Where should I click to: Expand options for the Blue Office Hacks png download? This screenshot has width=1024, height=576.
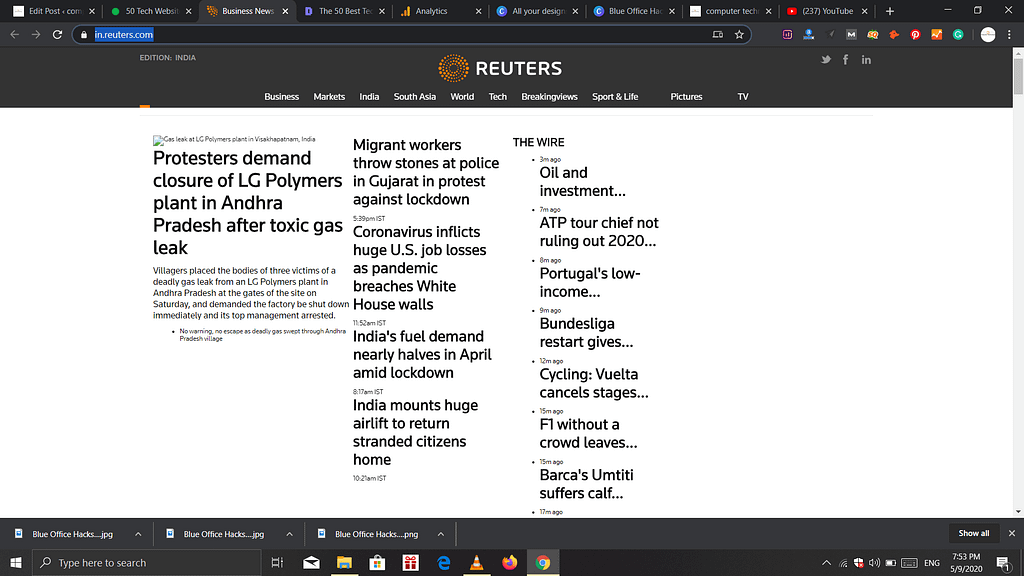tap(441, 534)
